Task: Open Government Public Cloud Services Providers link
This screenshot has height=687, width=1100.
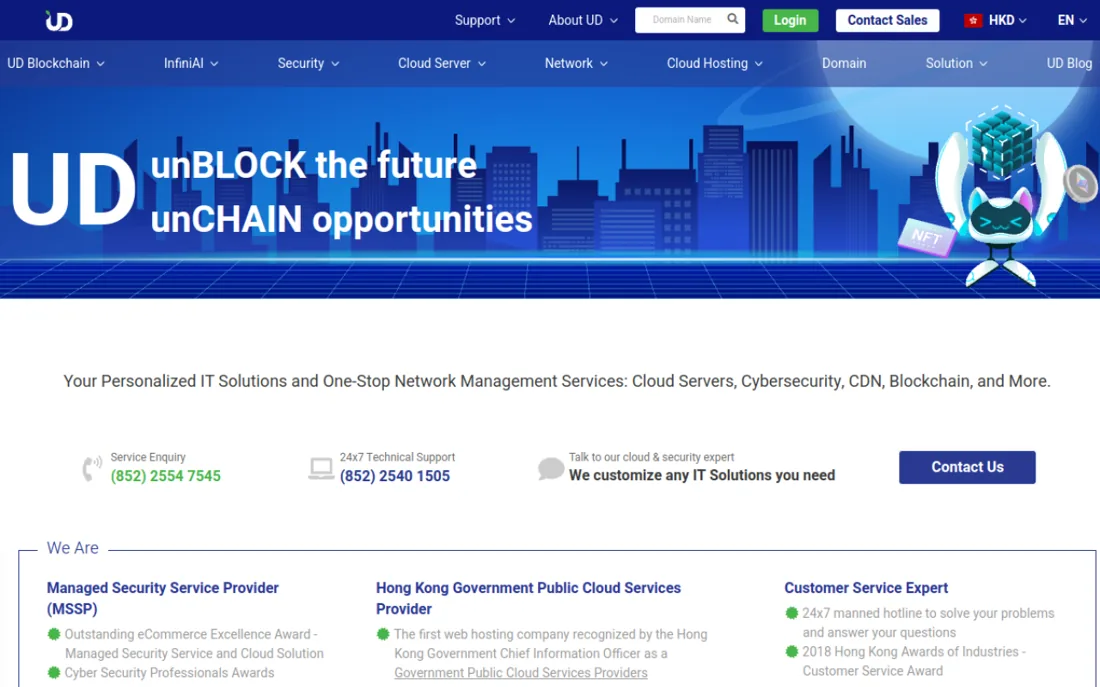Action: coord(521,672)
